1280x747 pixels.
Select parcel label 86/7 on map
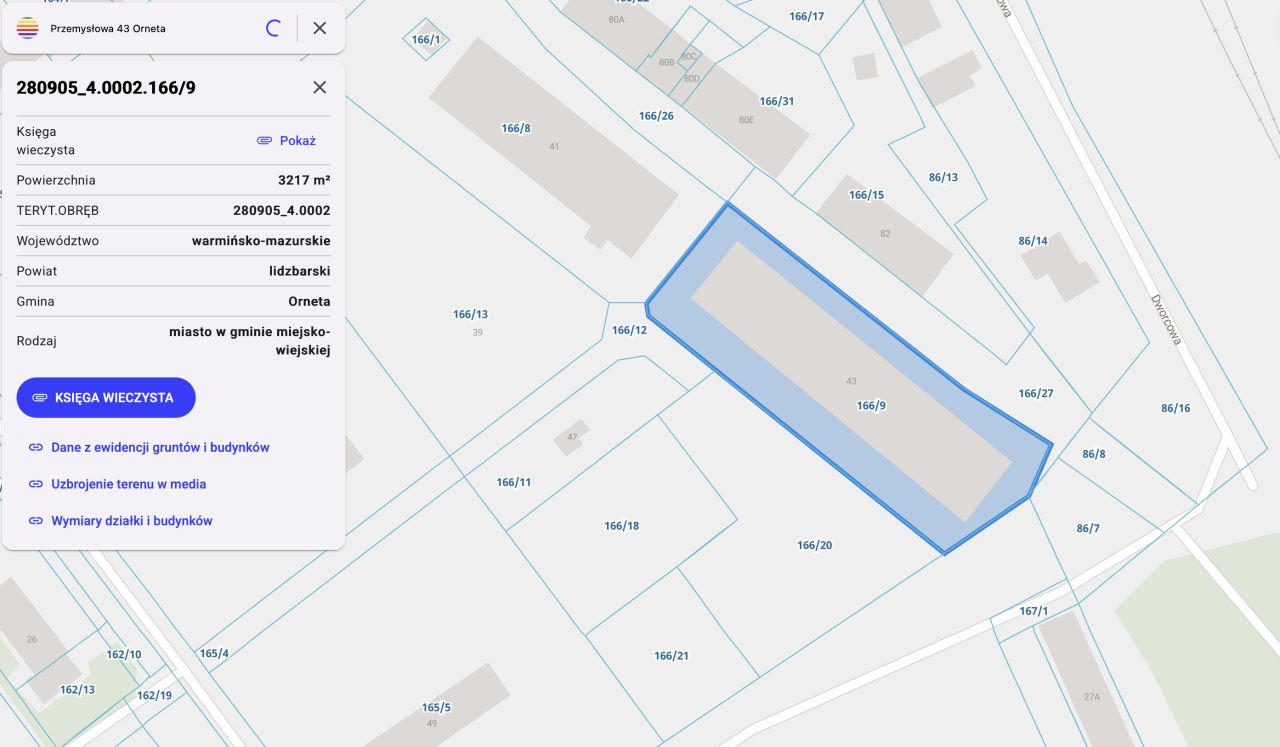[1088, 528]
